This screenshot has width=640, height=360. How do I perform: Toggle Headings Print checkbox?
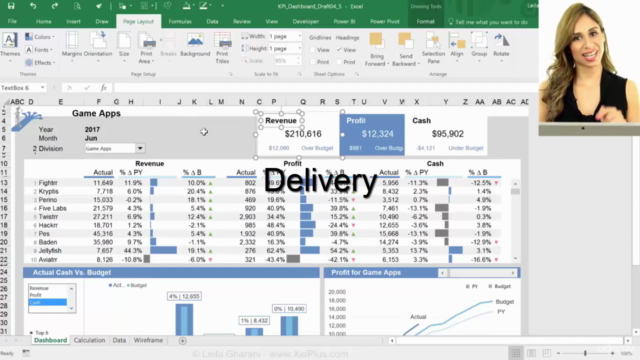pyautogui.click(x=339, y=62)
